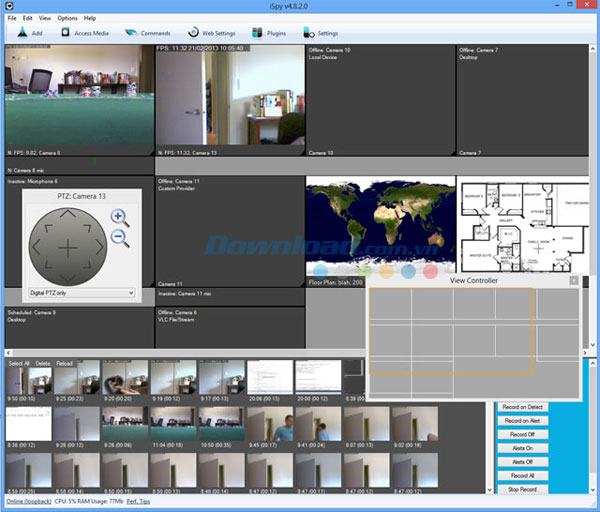
Task: Open the View menu
Action: [46, 18]
